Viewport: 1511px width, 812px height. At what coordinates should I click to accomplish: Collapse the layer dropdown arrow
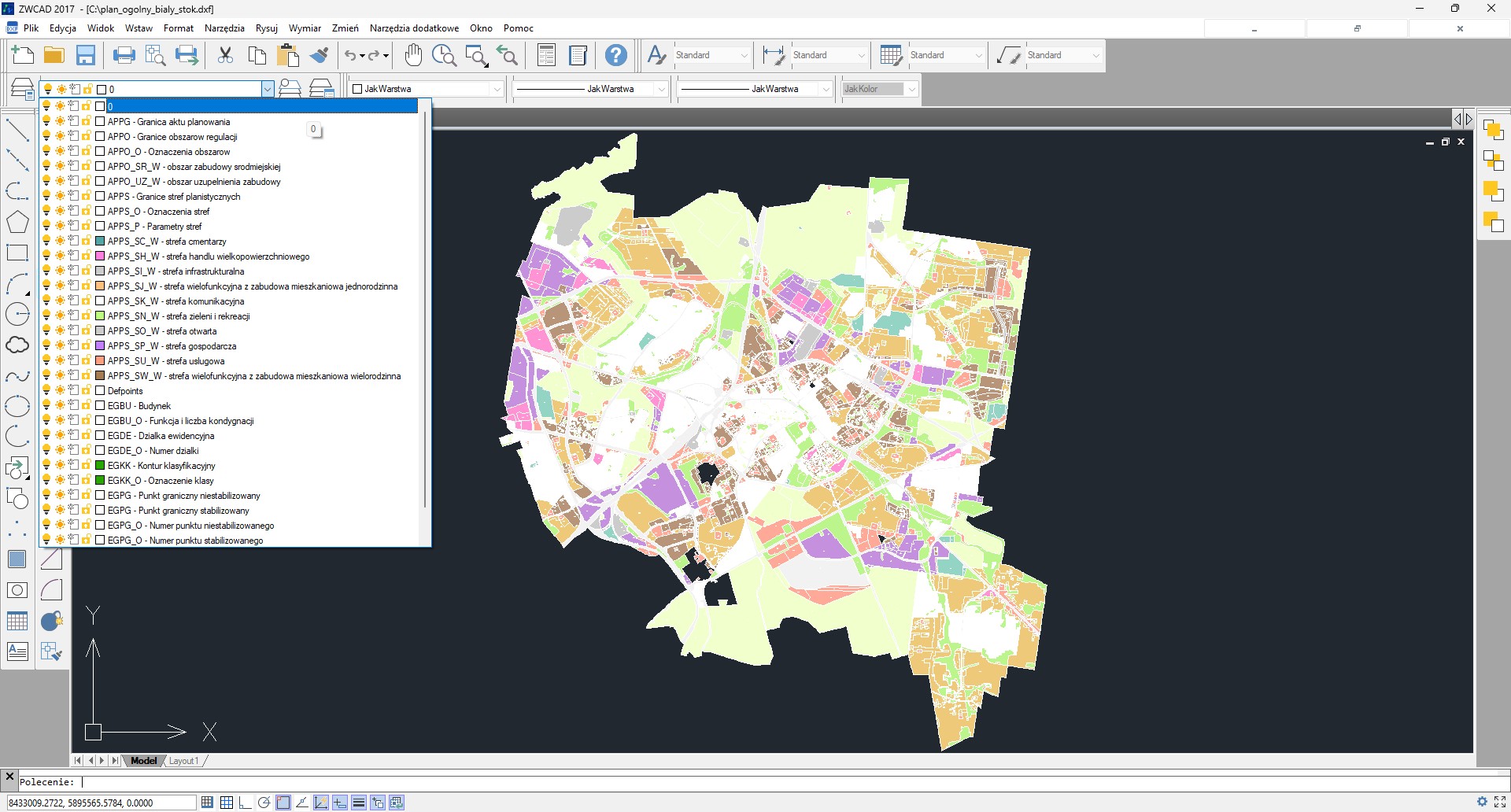coord(268,89)
